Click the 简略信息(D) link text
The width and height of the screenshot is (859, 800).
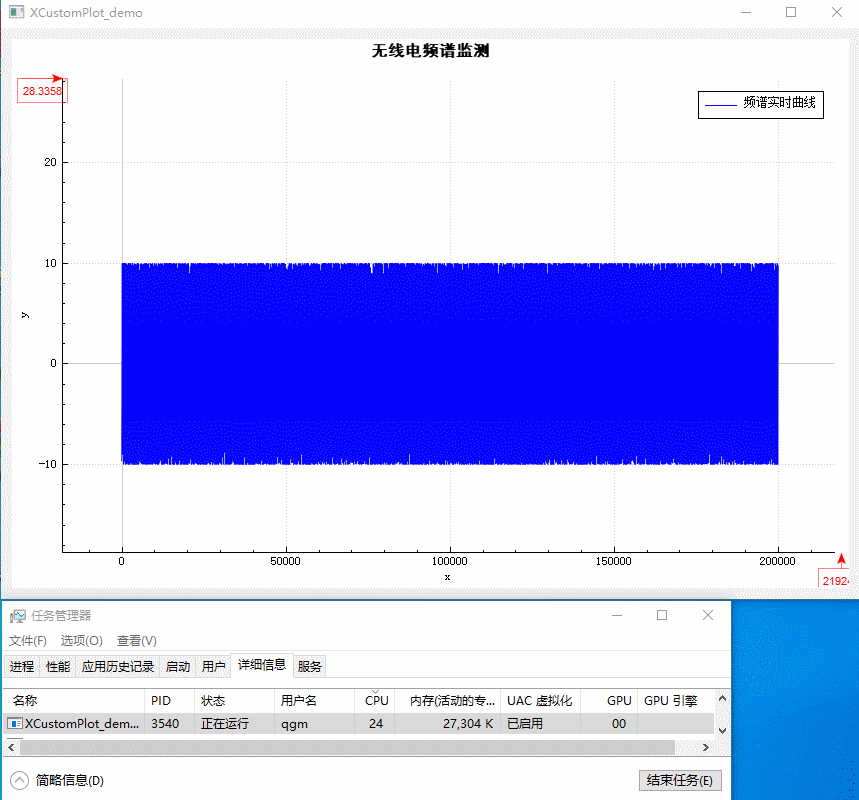(x=70, y=780)
